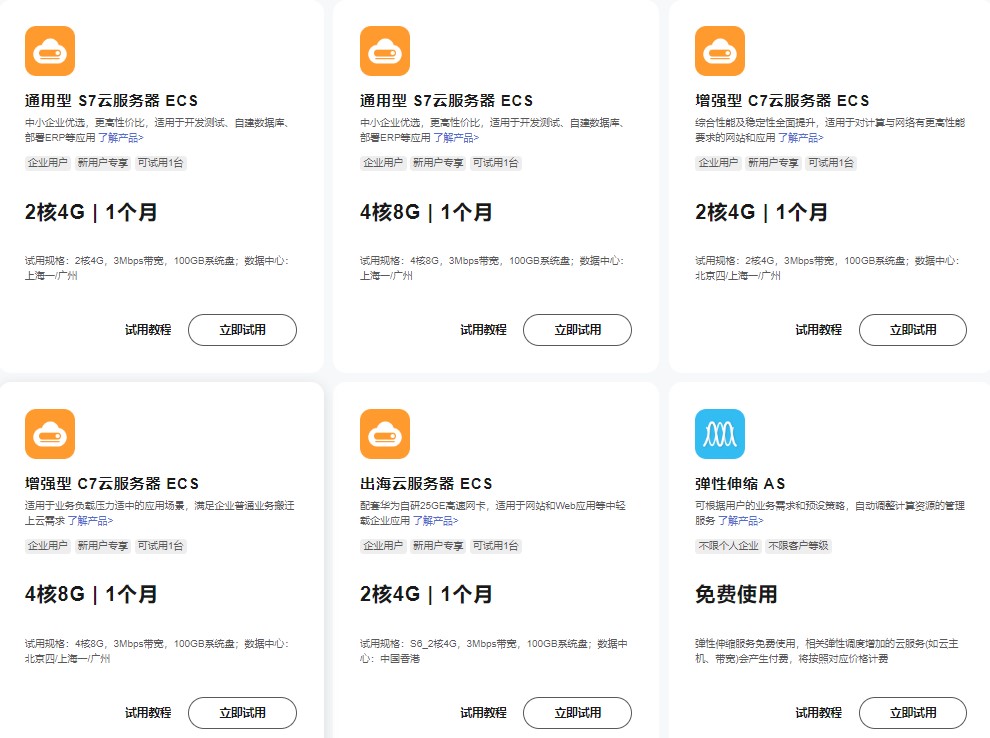Open 试用教程 on C7 2核4G card
990x738 pixels.
coord(818,330)
